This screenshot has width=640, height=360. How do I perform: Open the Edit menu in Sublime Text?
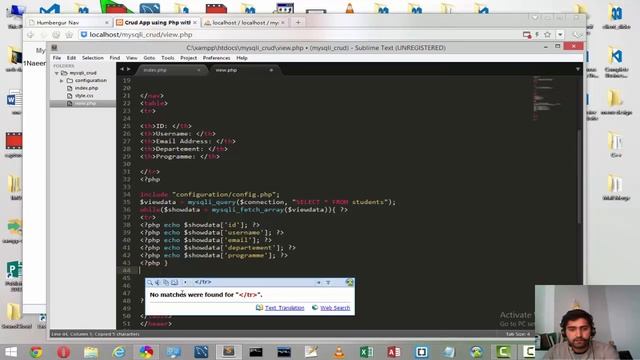[71, 58]
